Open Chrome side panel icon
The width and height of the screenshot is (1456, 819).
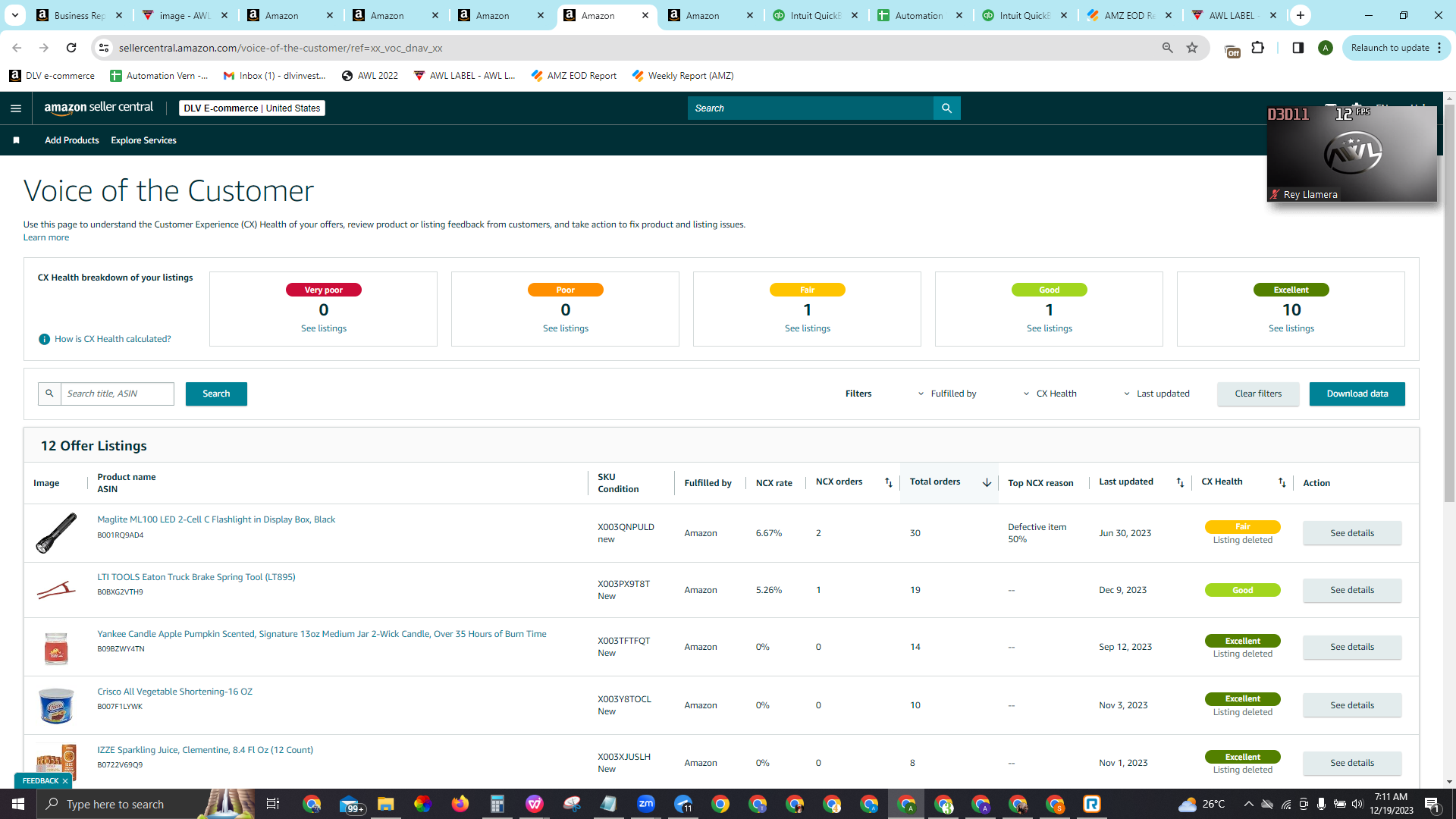[x=1298, y=48]
